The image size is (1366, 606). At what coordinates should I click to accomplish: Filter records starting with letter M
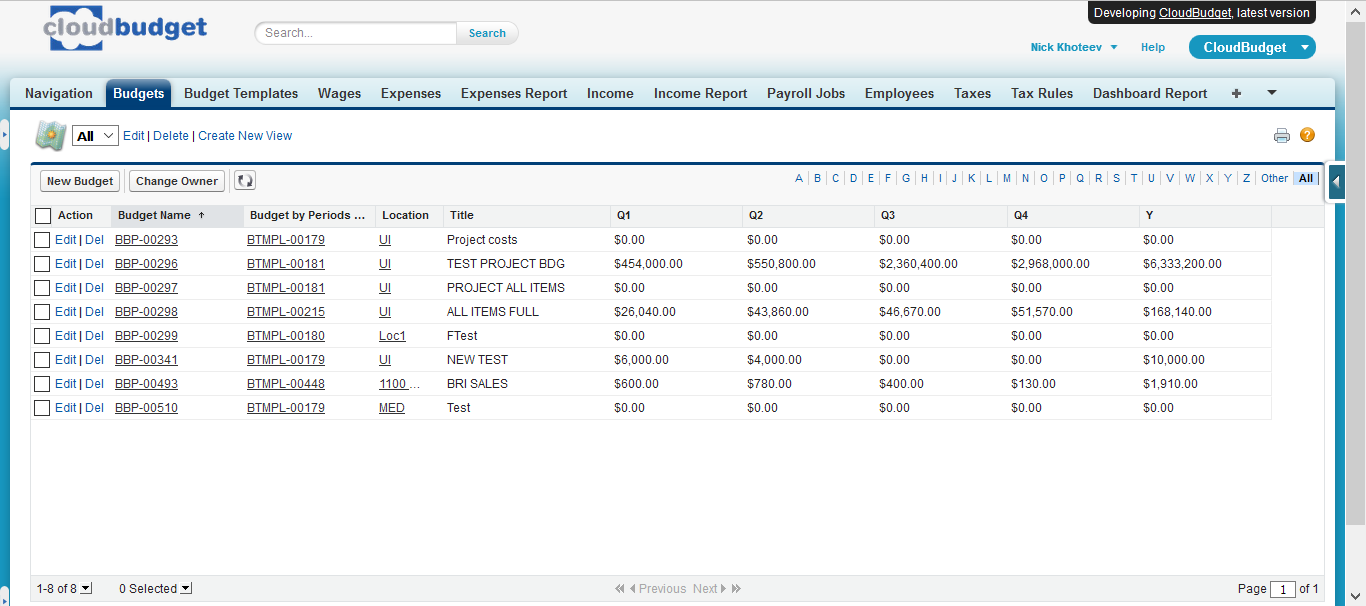[1007, 177]
